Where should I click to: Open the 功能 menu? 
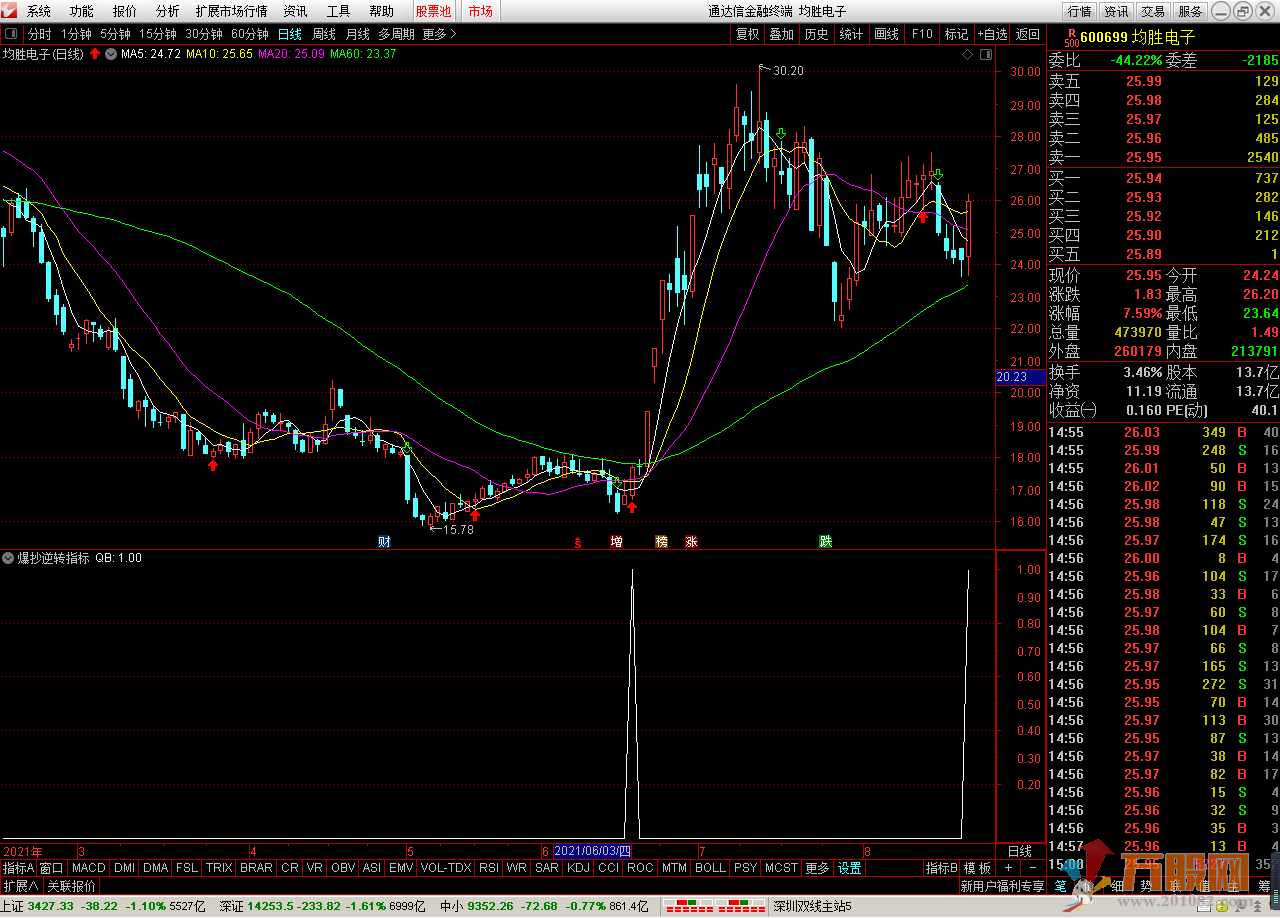[x=82, y=12]
